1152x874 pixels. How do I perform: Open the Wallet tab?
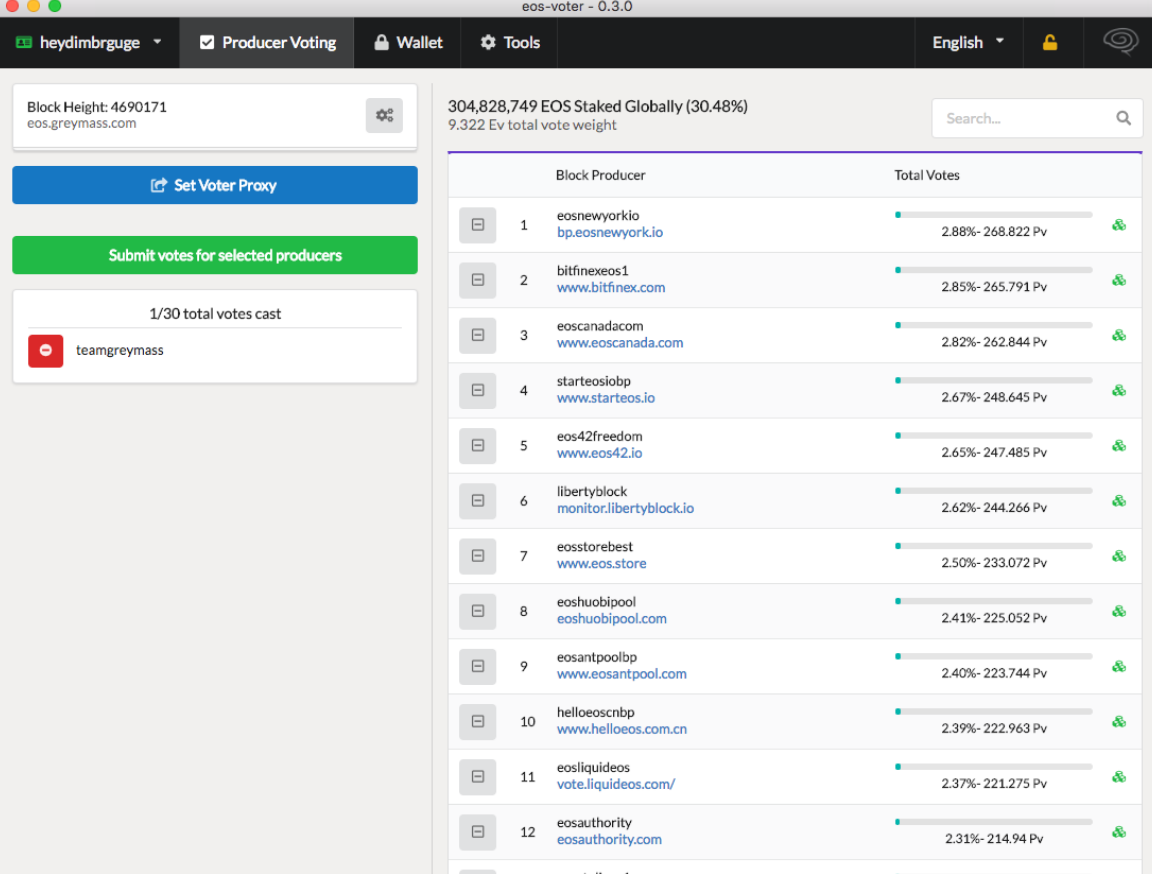[x=408, y=43]
